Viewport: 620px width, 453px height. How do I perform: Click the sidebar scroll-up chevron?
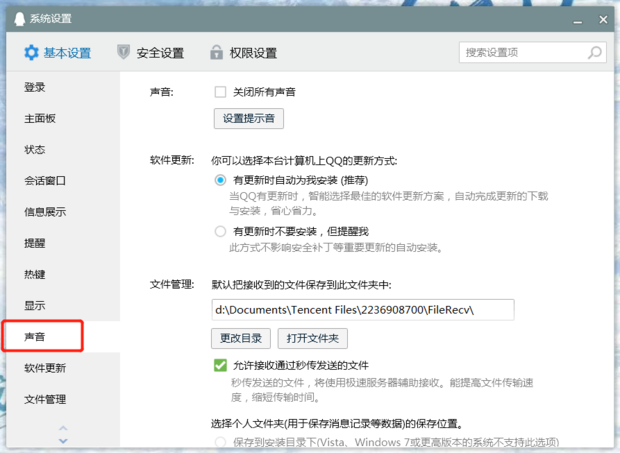(x=63, y=428)
